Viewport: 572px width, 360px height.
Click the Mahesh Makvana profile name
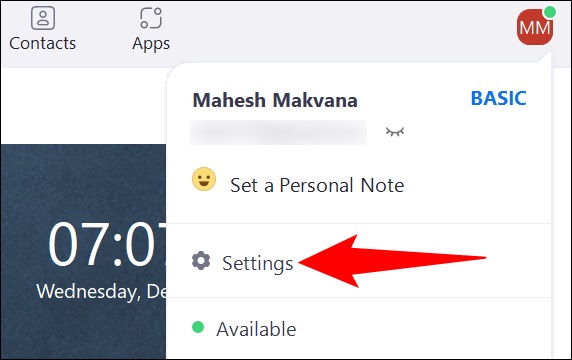[275, 100]
